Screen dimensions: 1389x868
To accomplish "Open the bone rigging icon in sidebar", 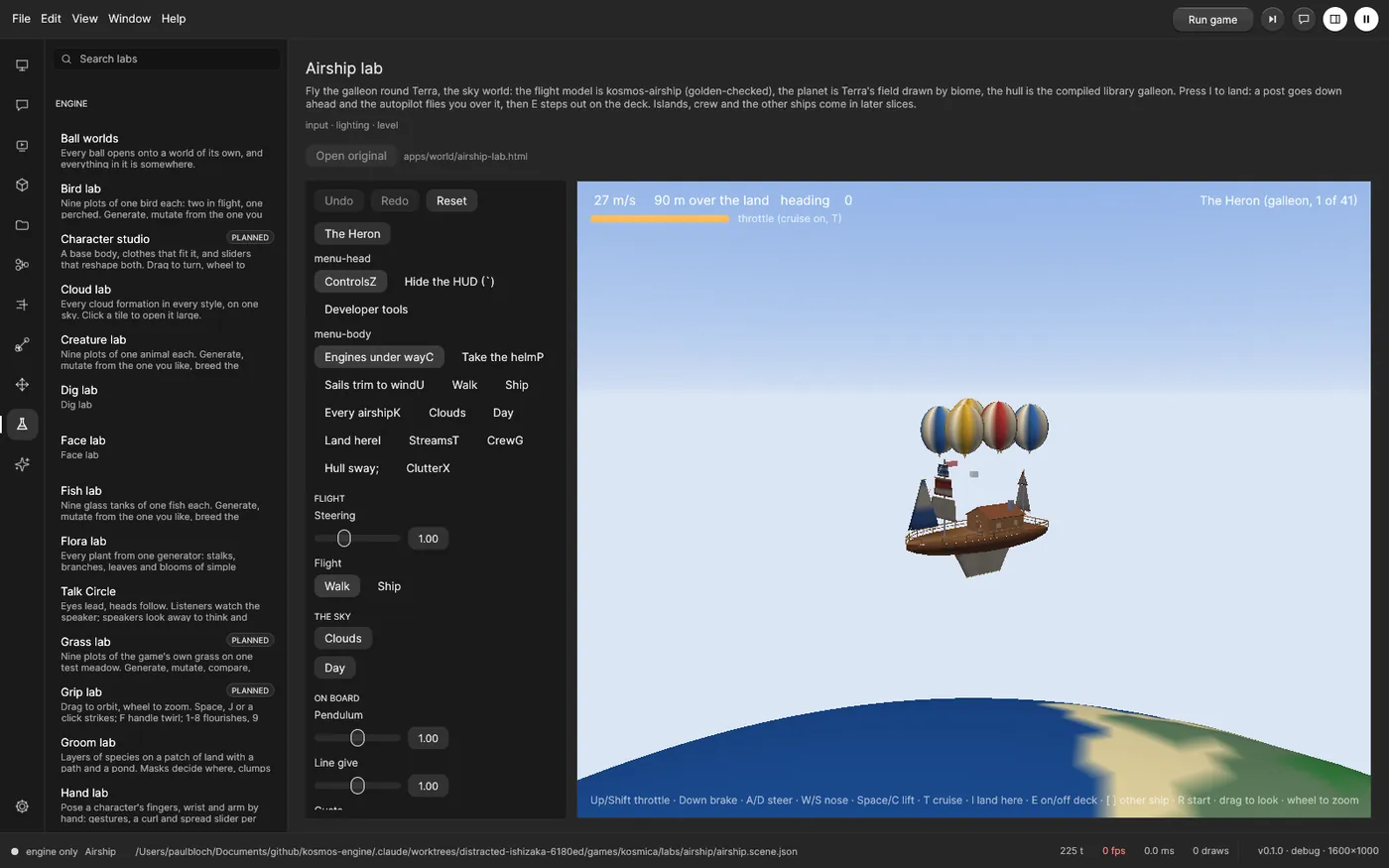I will (22, 344).
